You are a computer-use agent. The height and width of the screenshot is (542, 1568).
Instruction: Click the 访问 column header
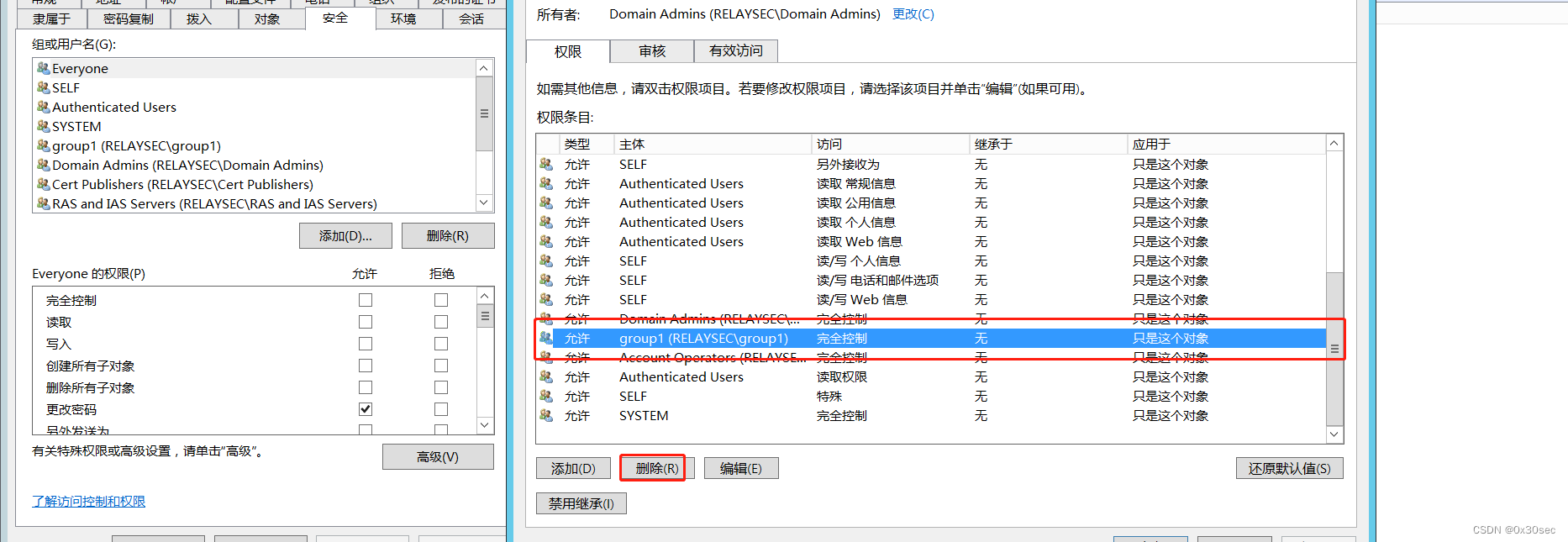pos(890,145)
